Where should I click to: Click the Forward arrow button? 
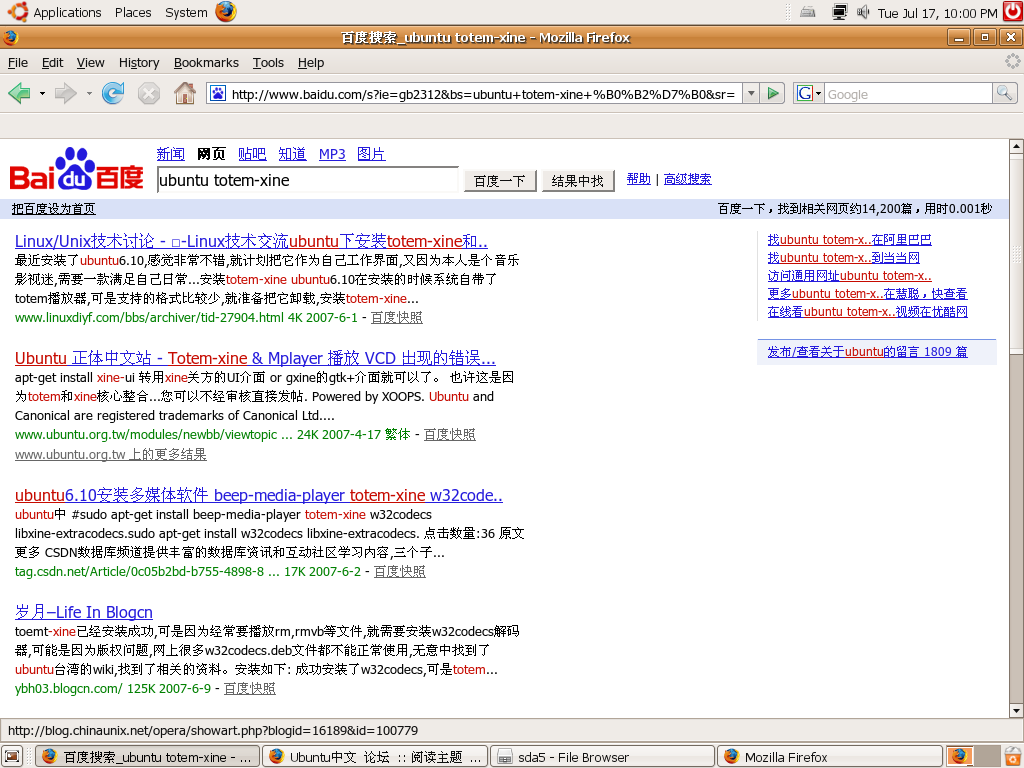[x=65, y=94]
